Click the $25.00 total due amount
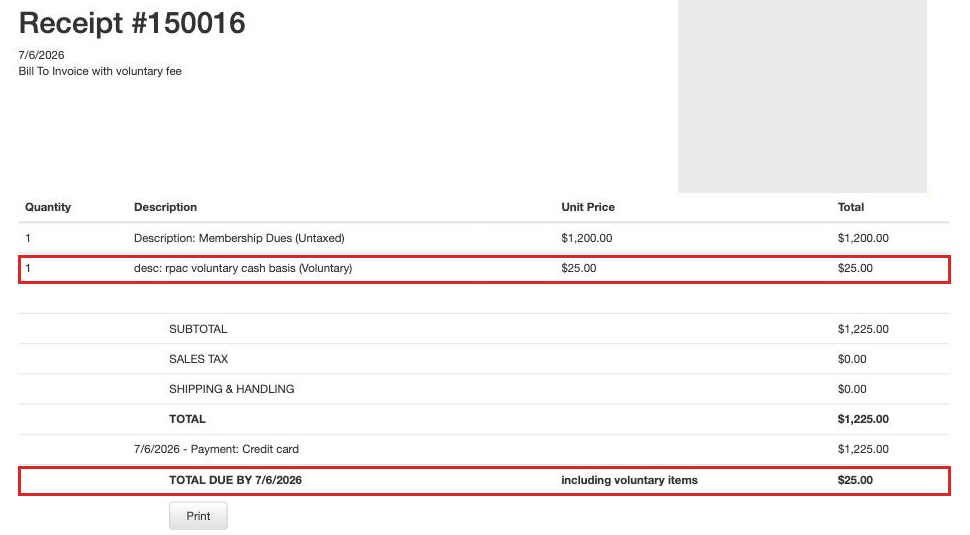This screenshot has width=970, height=535. pos(855,480)
